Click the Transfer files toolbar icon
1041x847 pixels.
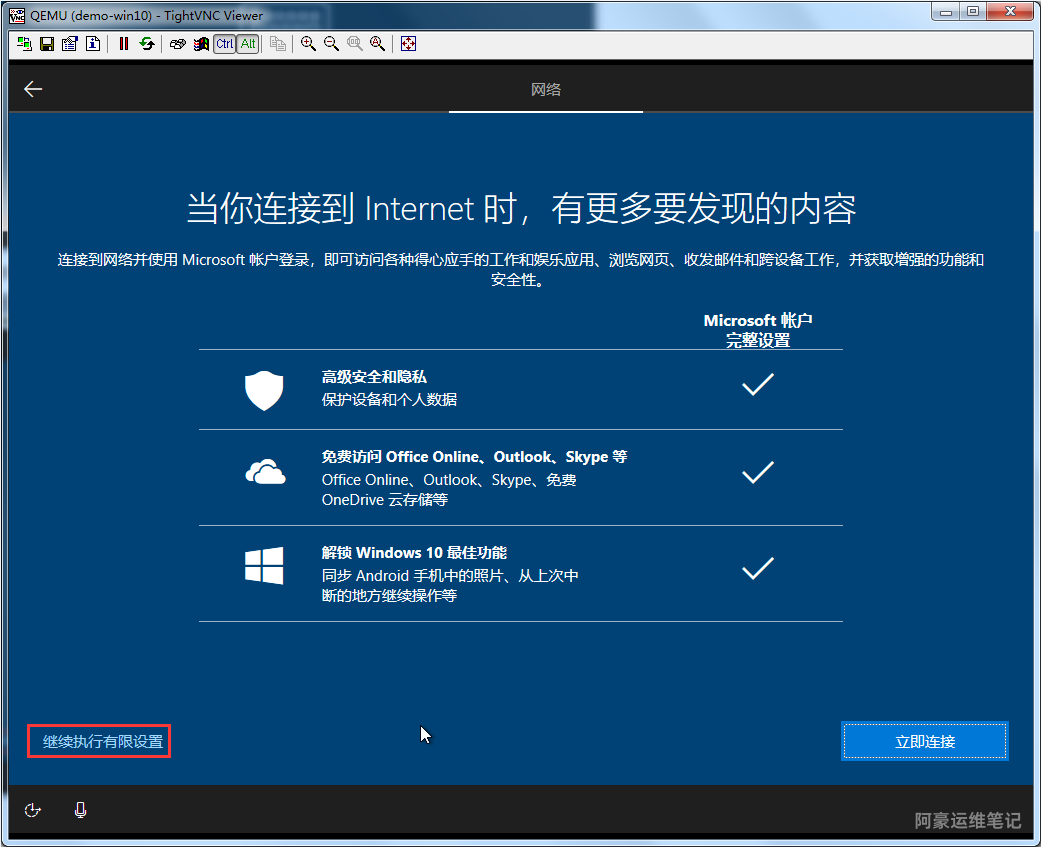278,44
